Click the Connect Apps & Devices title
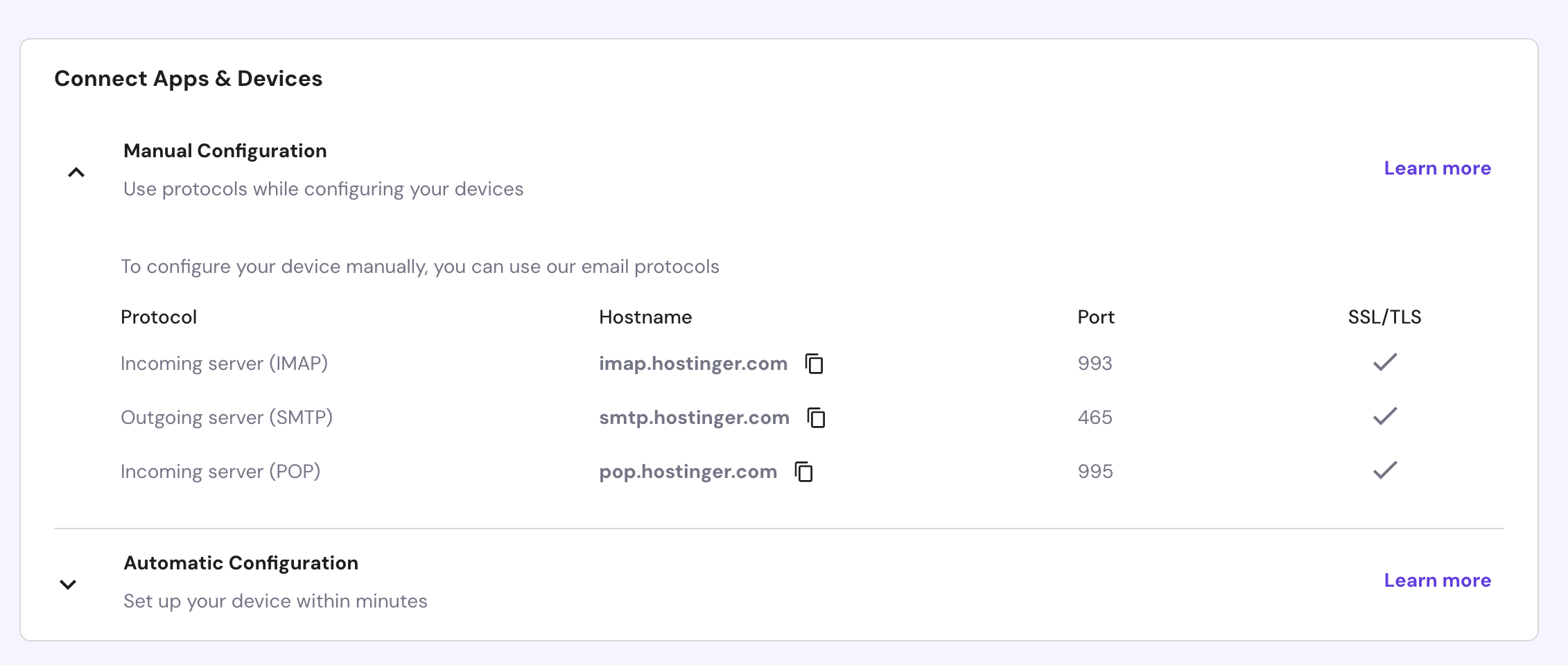 point(188,79)
